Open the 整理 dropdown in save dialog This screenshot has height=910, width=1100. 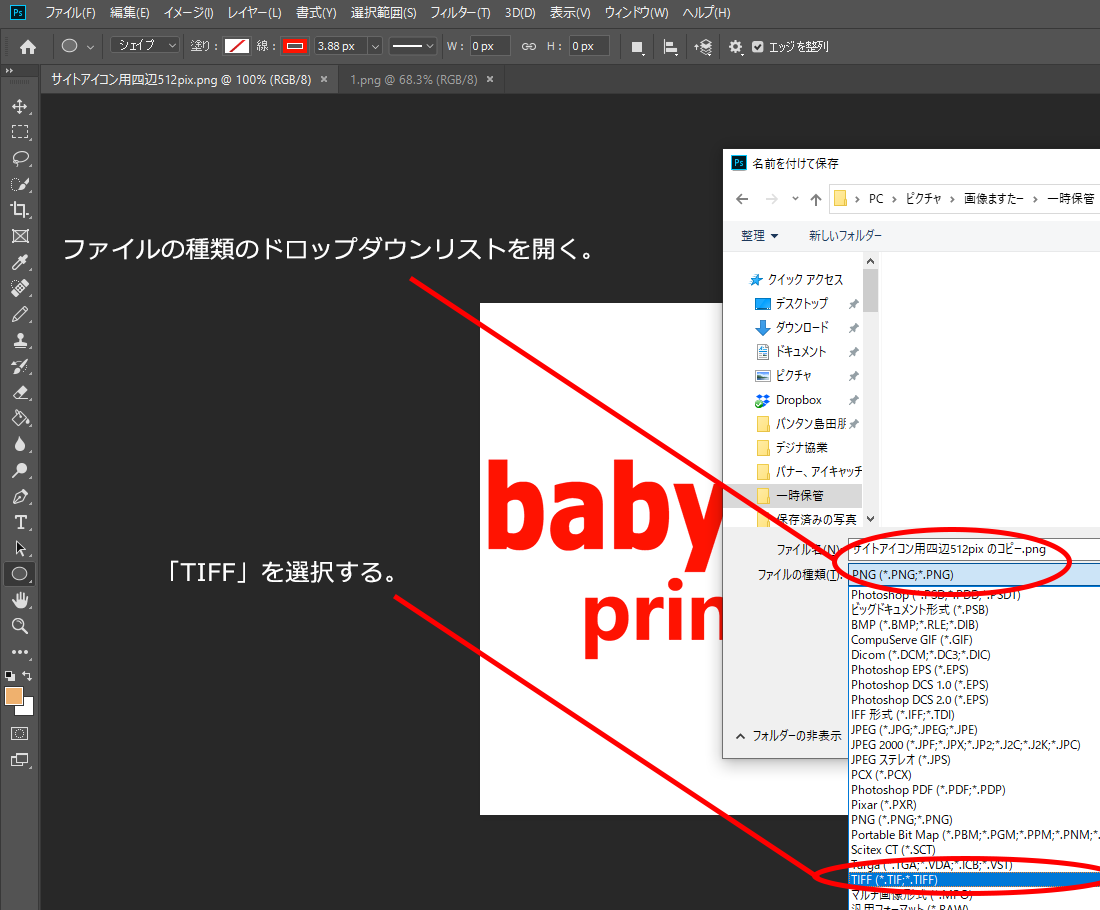[759, 236]
